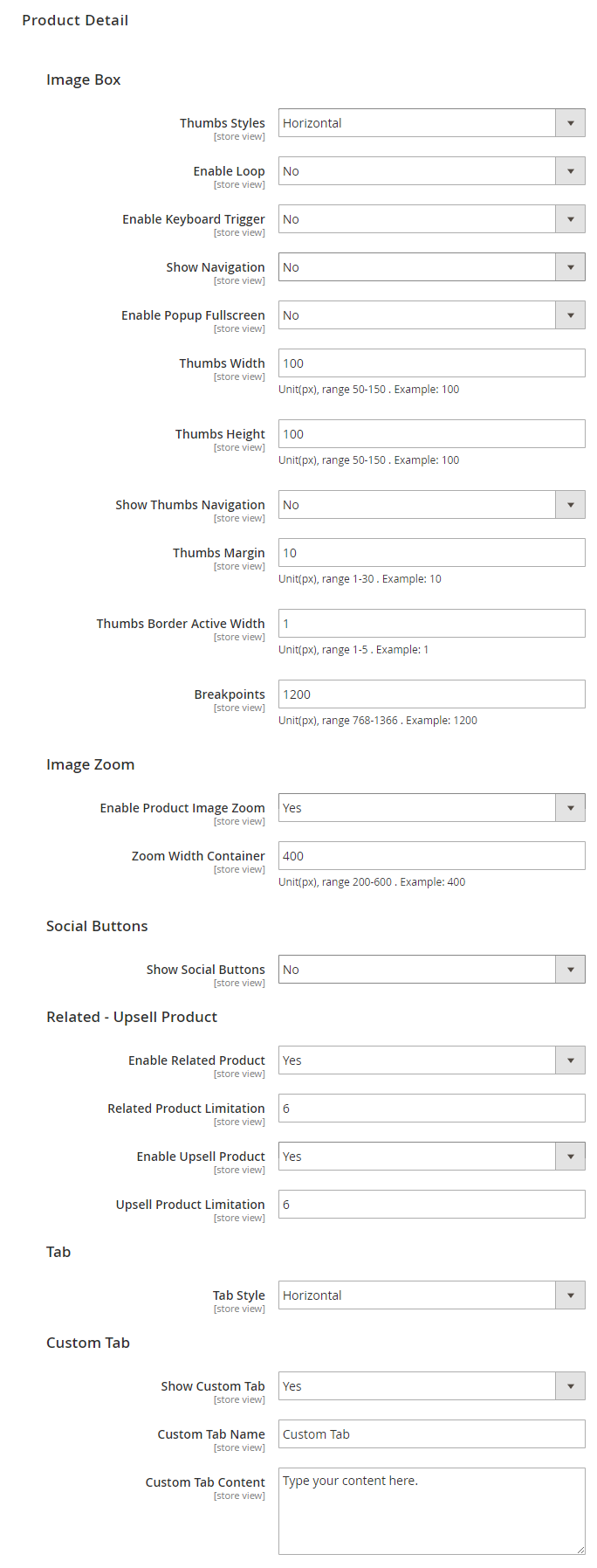Open Enable Product Image Zoom dropdown

[431, 808]
